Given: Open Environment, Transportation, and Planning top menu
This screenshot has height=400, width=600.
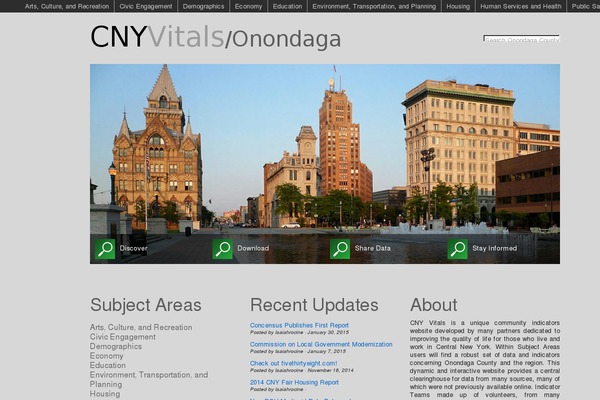Looking at the screenshot, I should click(374, 6).
